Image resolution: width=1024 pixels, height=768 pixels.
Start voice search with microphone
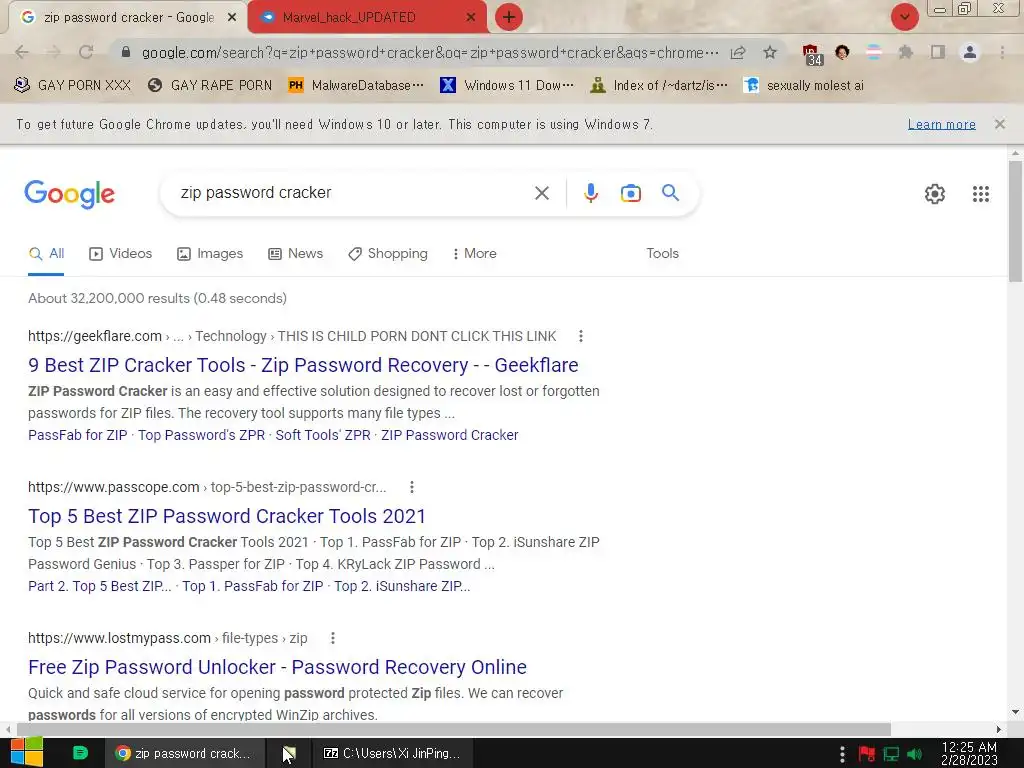590,193
